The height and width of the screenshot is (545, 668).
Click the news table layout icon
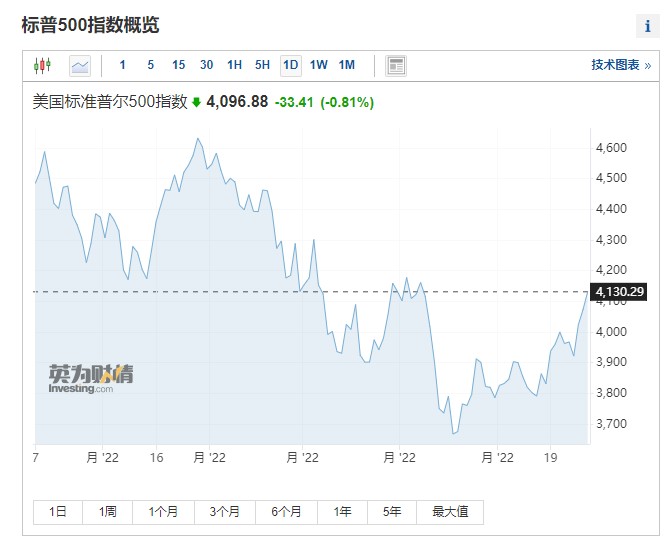pyautogui.click(x=396, y=66)
